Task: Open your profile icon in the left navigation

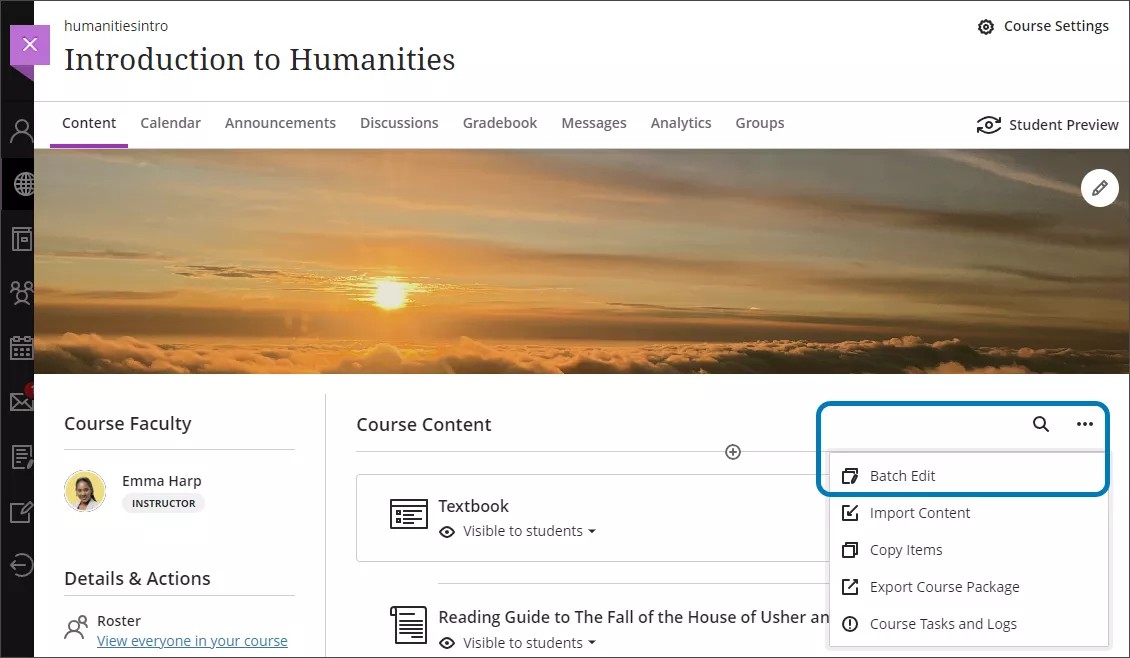Action: [21, 129]
